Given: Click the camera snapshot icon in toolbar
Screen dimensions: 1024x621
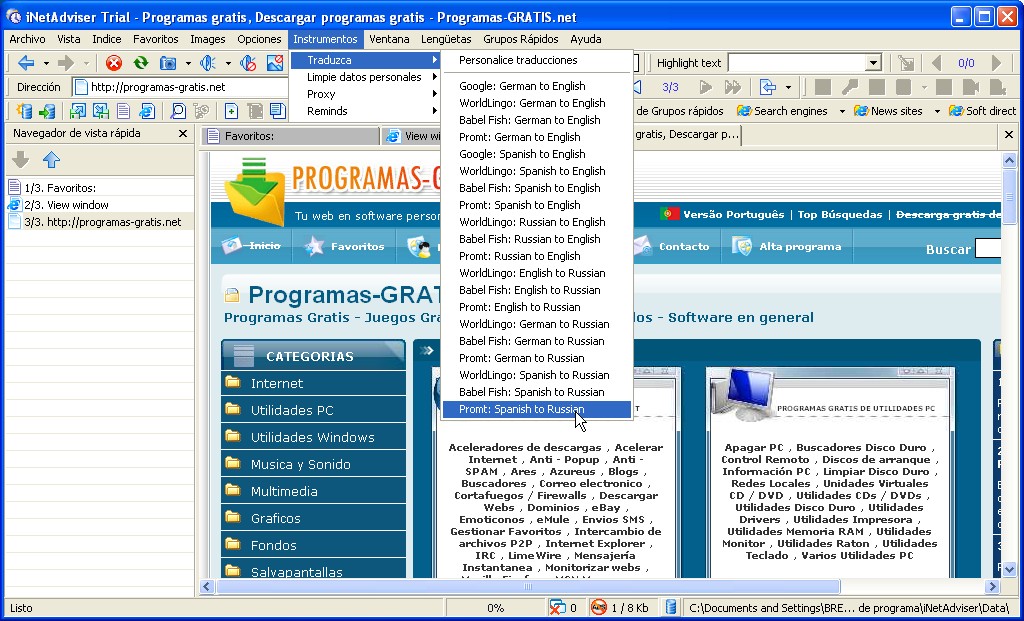Looking at the screenshot, I should point(168,63).
